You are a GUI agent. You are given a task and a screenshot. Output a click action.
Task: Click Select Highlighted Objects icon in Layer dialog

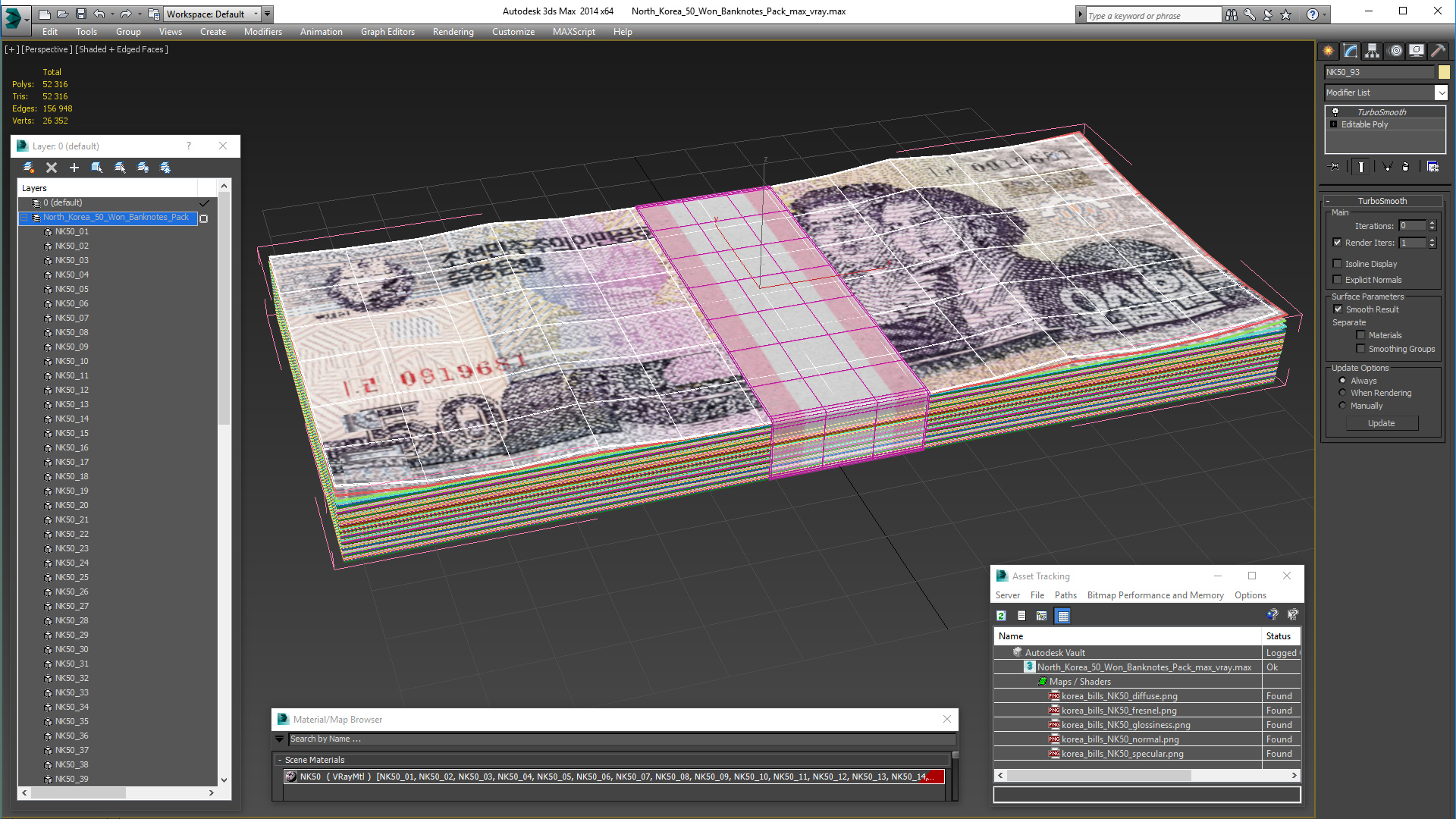coord(97,168)
